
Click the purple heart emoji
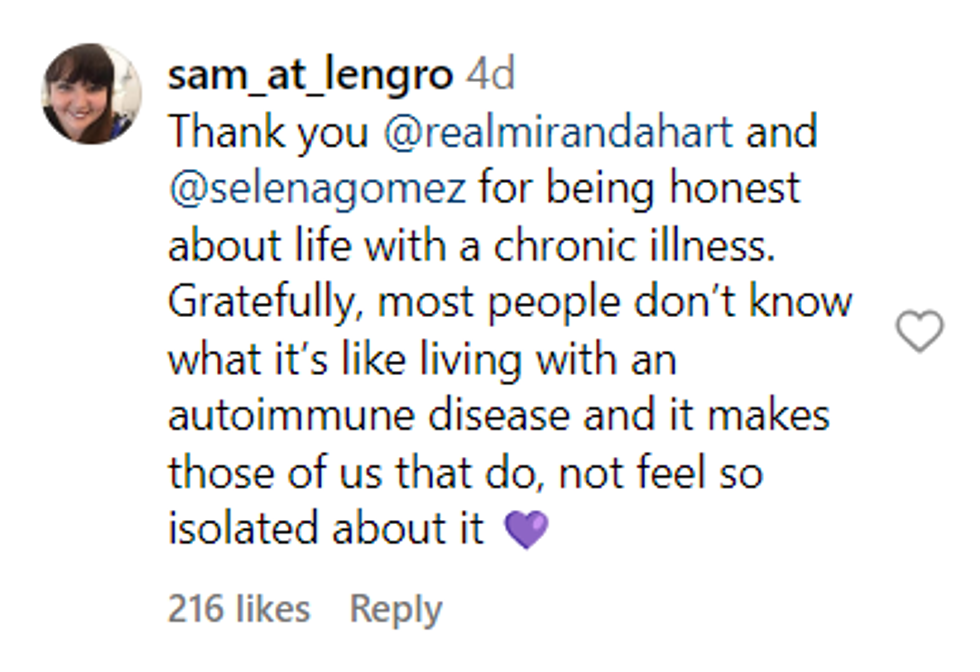527,530
